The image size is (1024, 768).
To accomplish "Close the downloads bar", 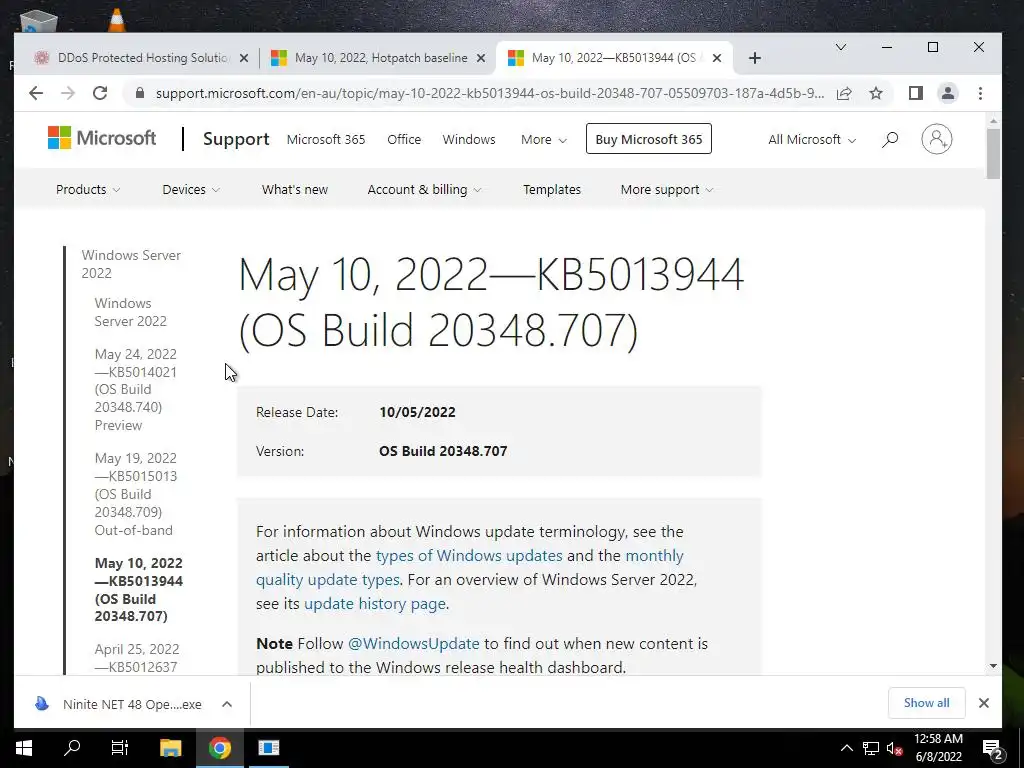I will click(984, 703).
